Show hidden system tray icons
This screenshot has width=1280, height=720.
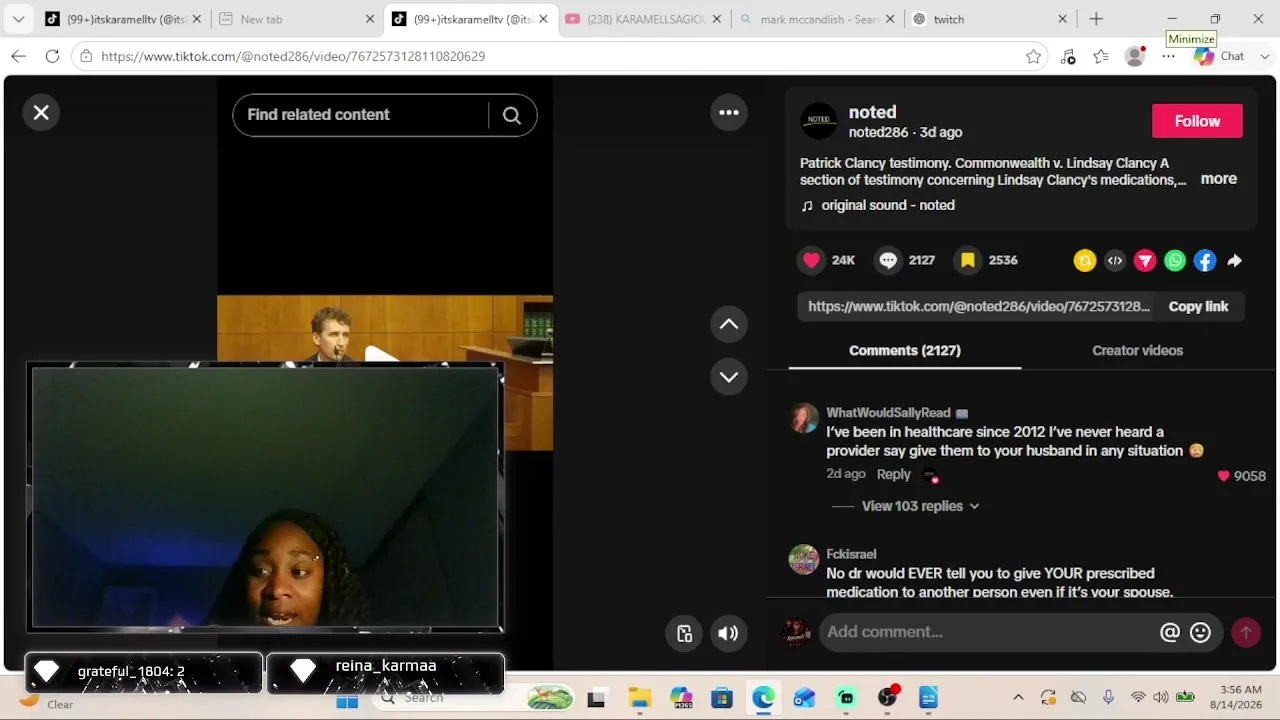[x=1018, y=698]
